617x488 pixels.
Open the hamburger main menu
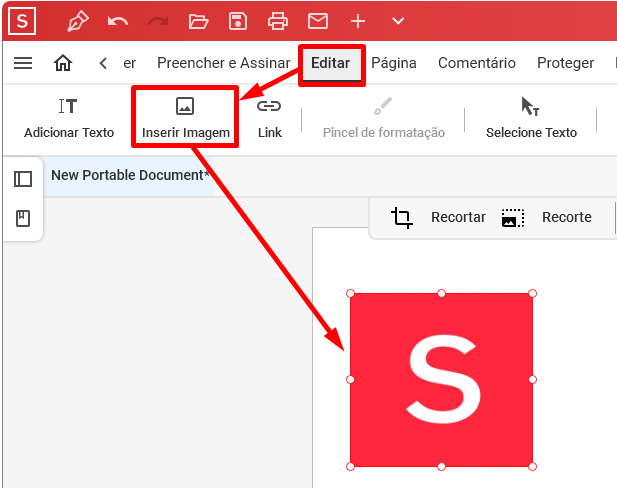coord(23,63)
